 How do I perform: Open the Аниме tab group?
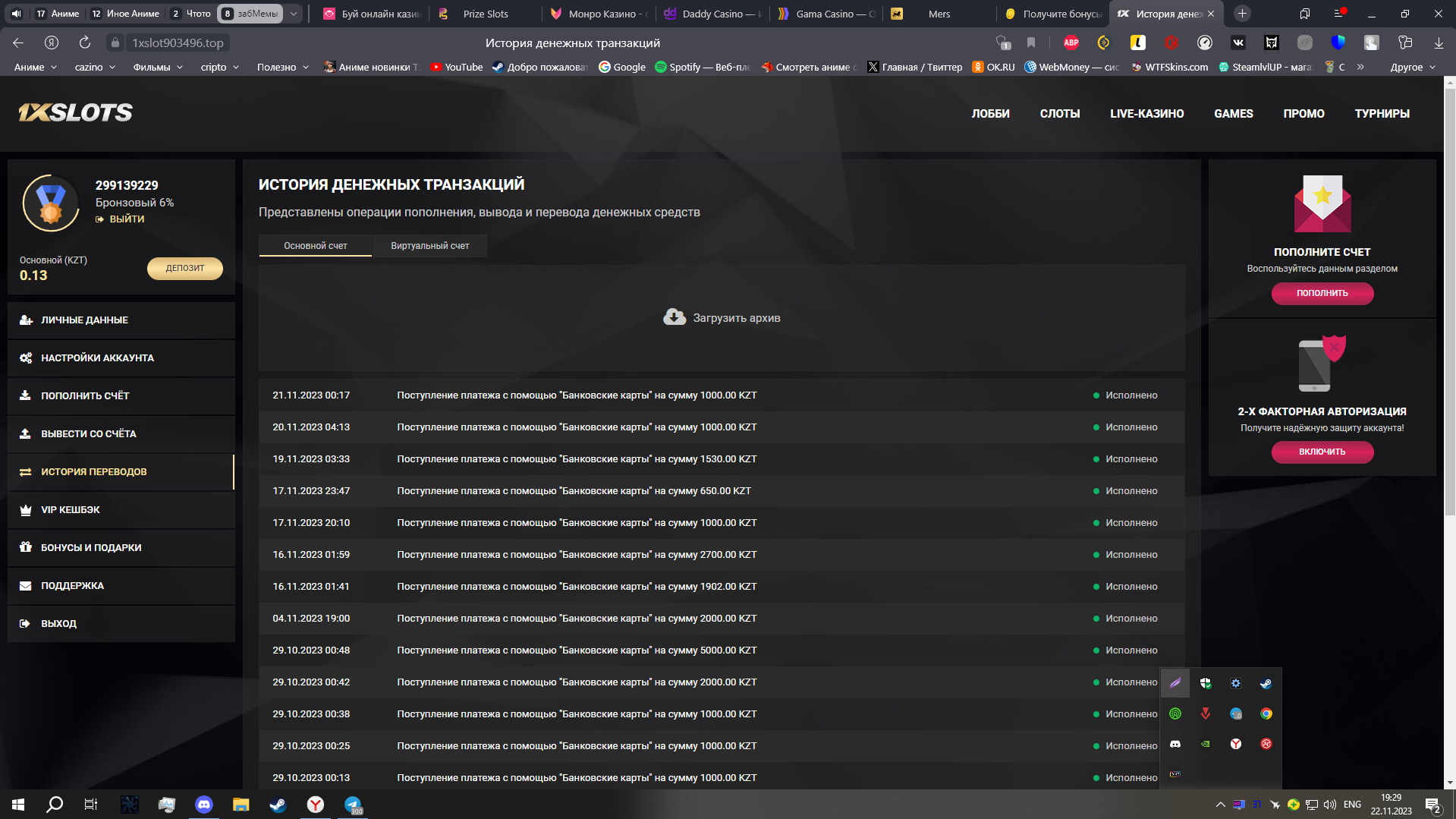[57, 14]
